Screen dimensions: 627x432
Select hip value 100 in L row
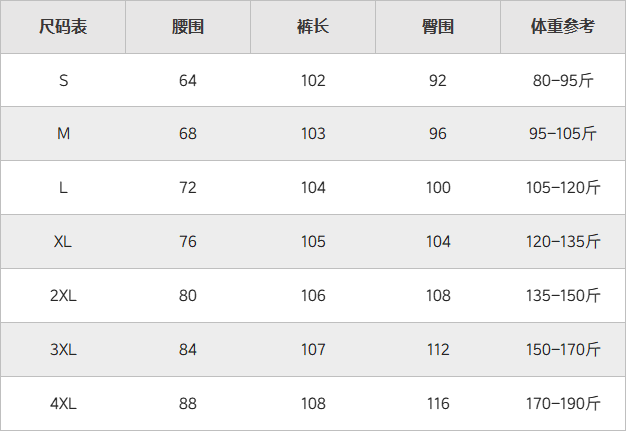[x=438, y=188]
